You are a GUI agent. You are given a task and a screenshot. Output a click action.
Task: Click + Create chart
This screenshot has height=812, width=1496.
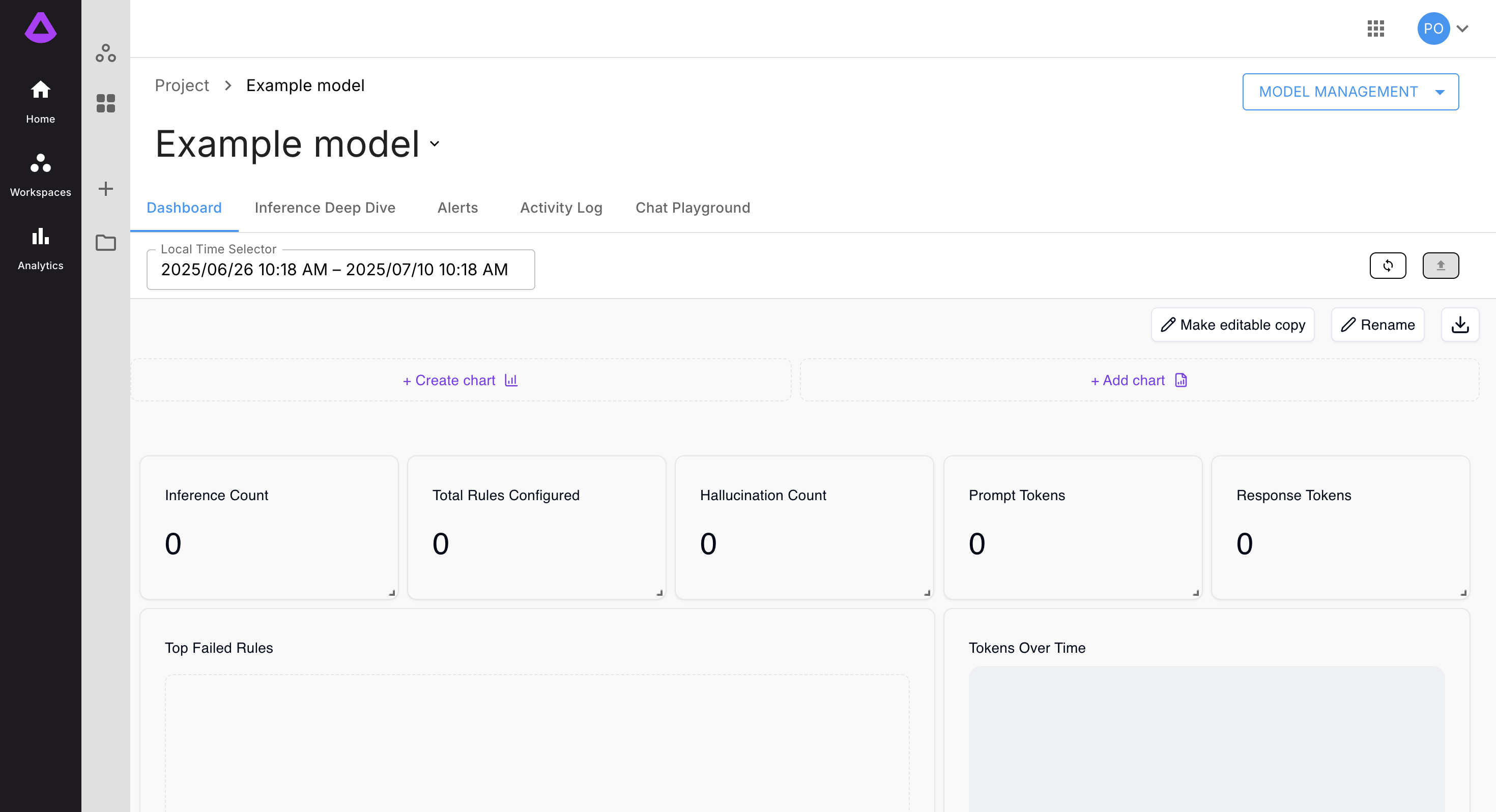point(461,381)
